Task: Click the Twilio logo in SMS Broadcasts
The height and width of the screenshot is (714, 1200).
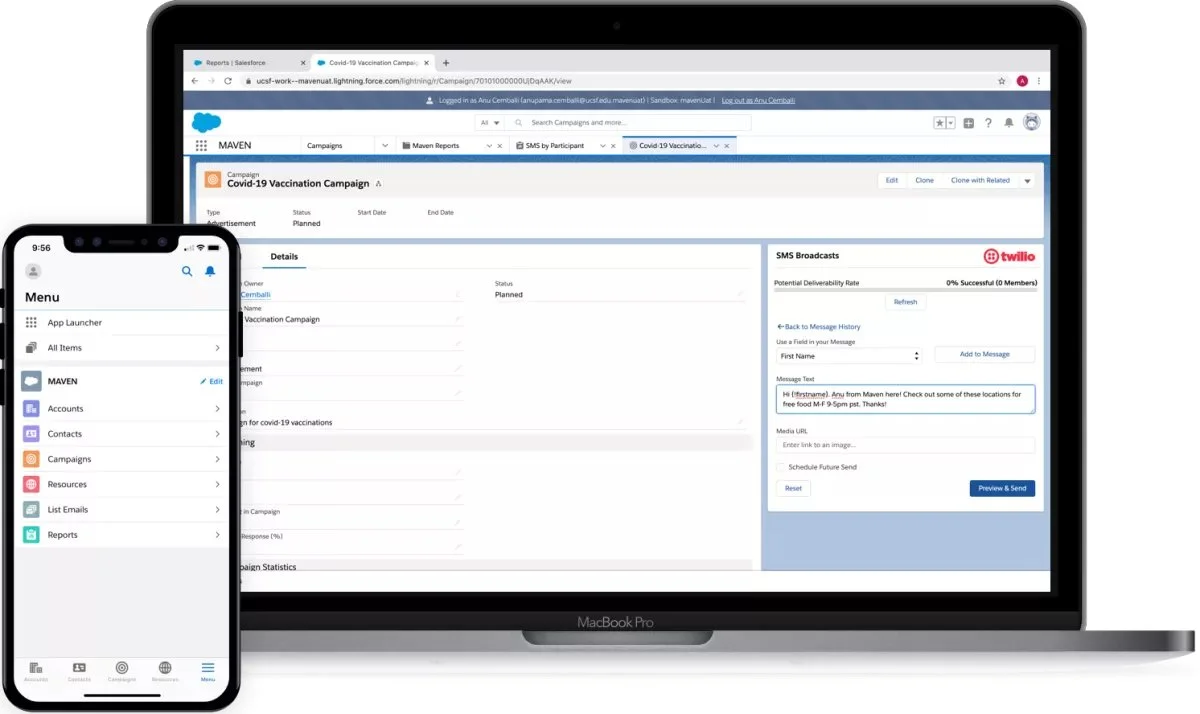Action: 1011,255
